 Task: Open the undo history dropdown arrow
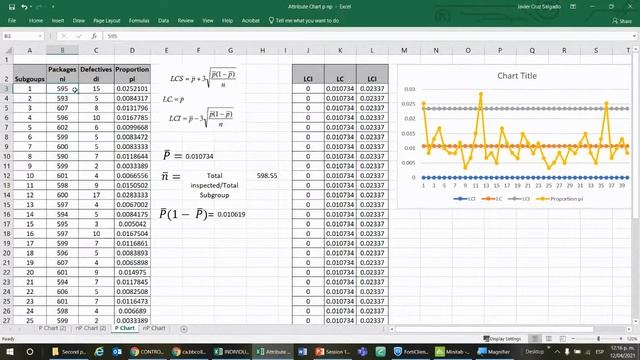pyautogui.click(x=31, y=7)
